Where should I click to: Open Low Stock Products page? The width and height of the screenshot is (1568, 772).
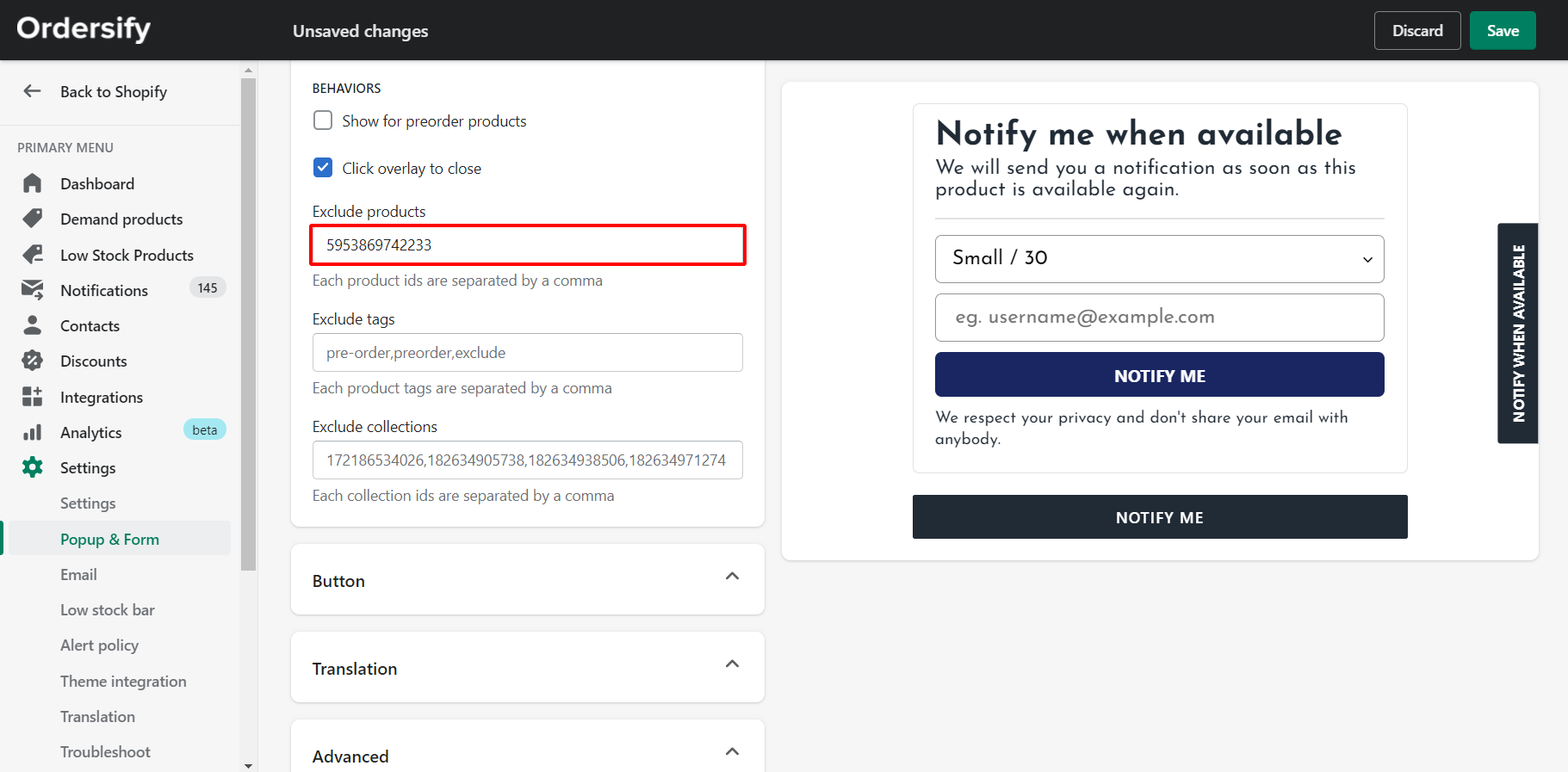(x=127, y=255)
